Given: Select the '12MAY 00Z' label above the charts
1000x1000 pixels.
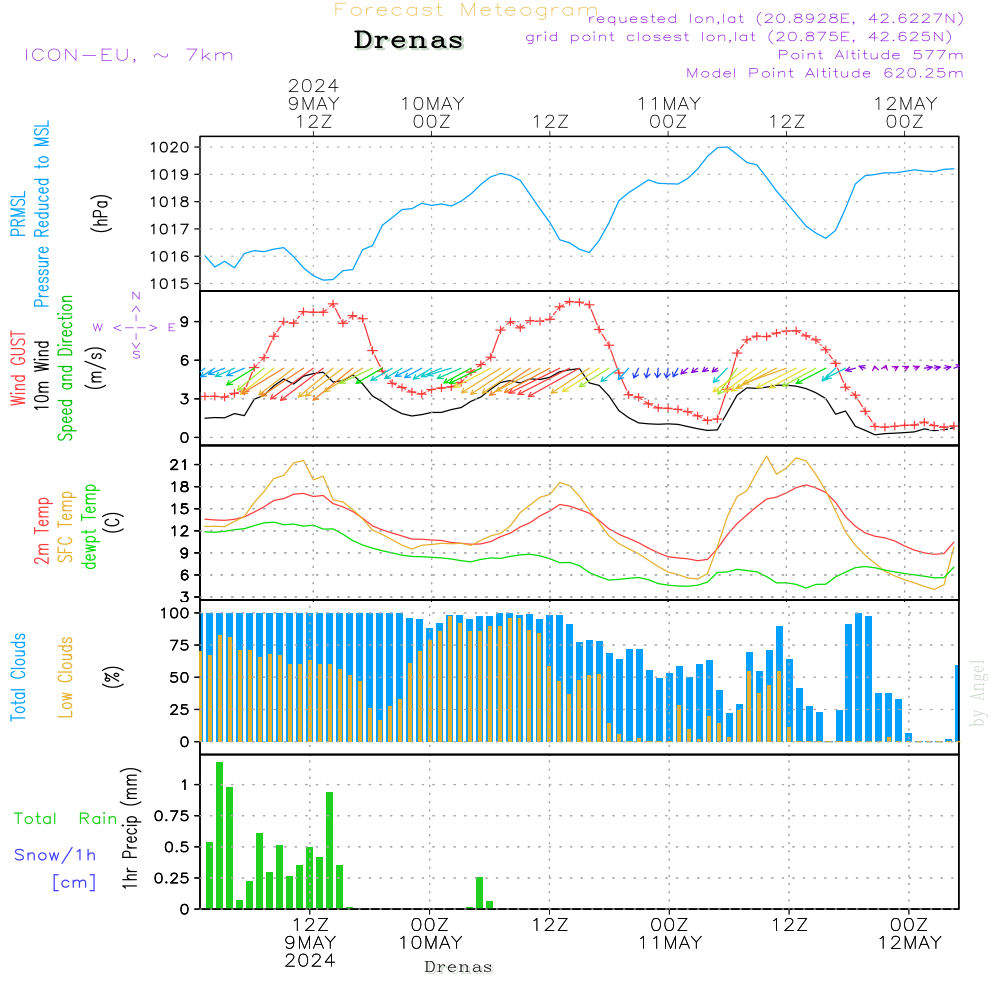Looking at the screenshot, I should click(x=905, y=112).
